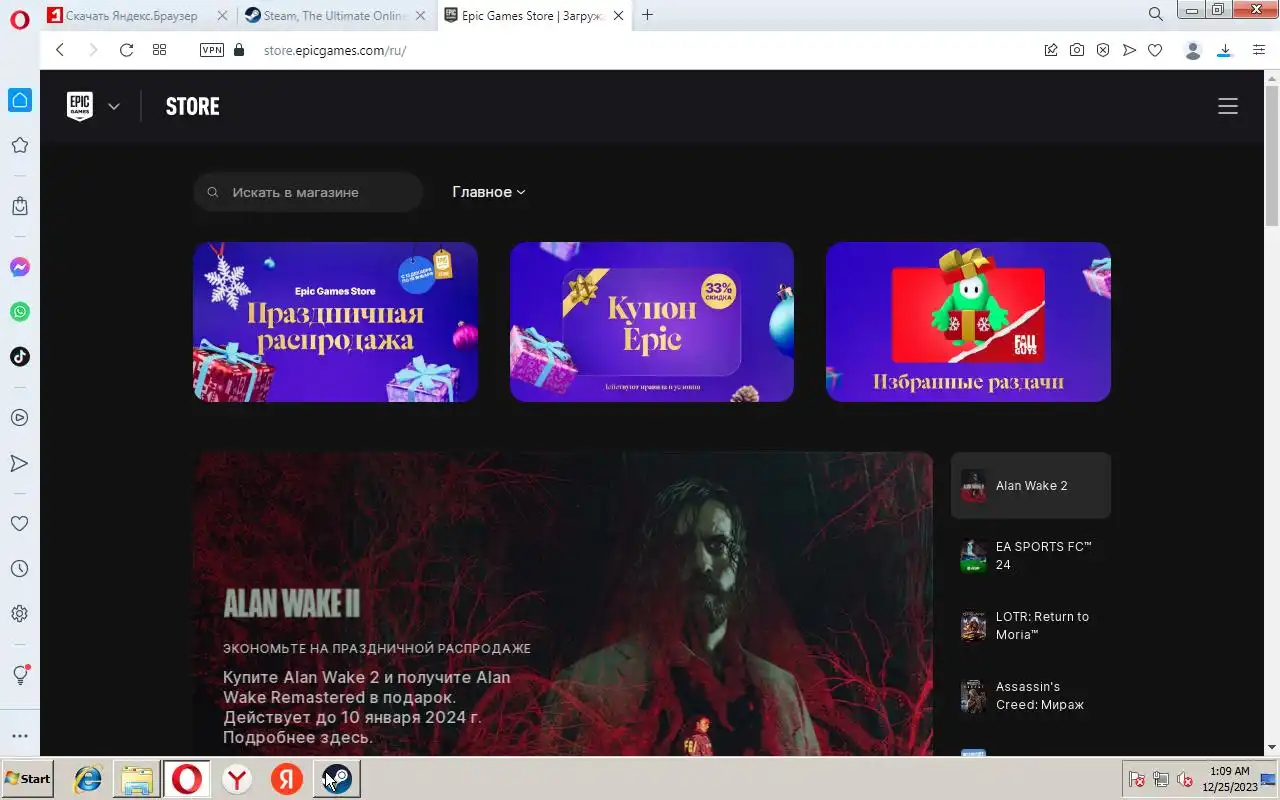Screen dimensions: 1280x800
Task: Open History clock icon in sidebar
Action: pyautogui.click(x=19, y=569)
